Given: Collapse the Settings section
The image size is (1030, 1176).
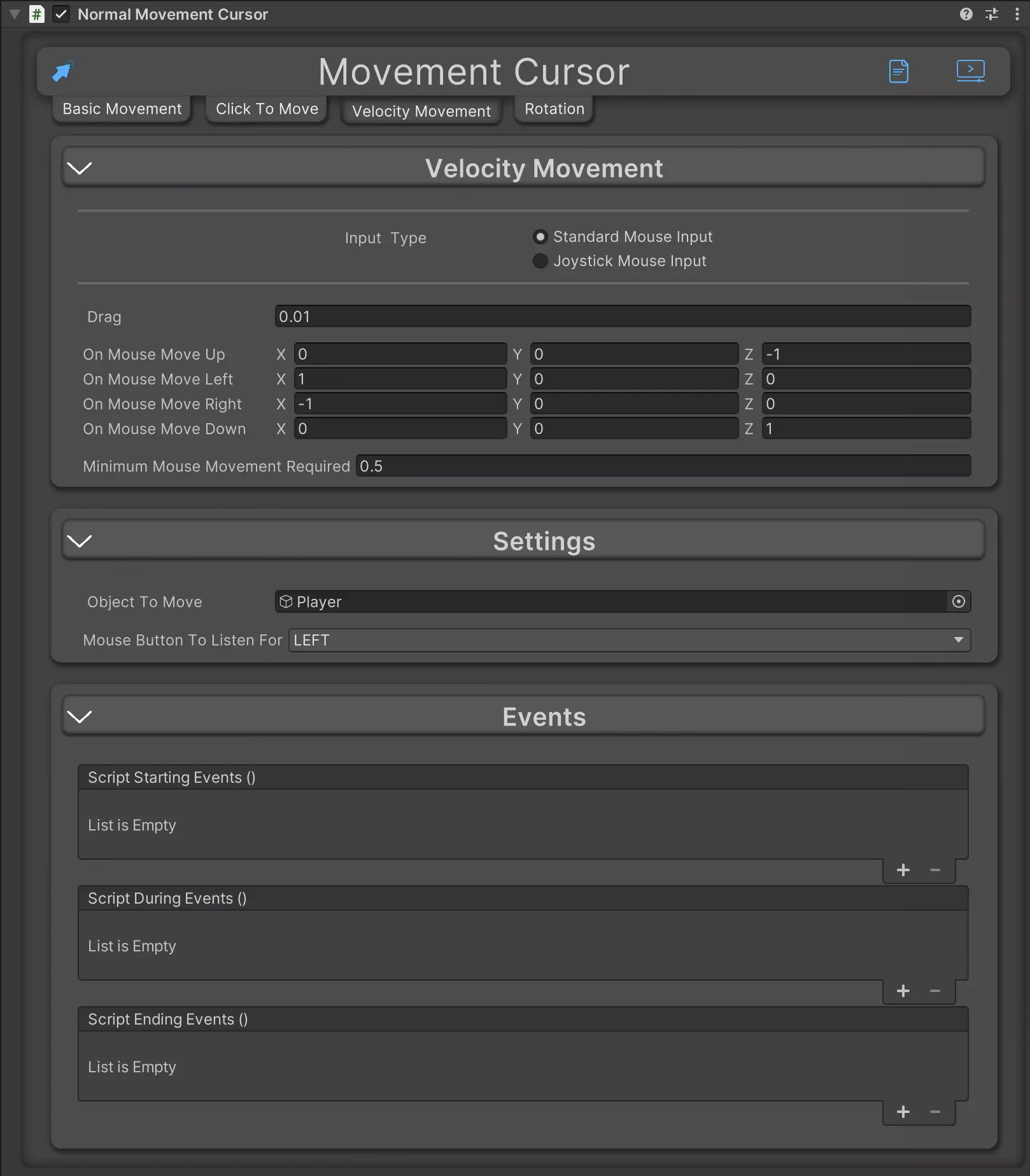Looking at the screenshot, I should 80,541.
